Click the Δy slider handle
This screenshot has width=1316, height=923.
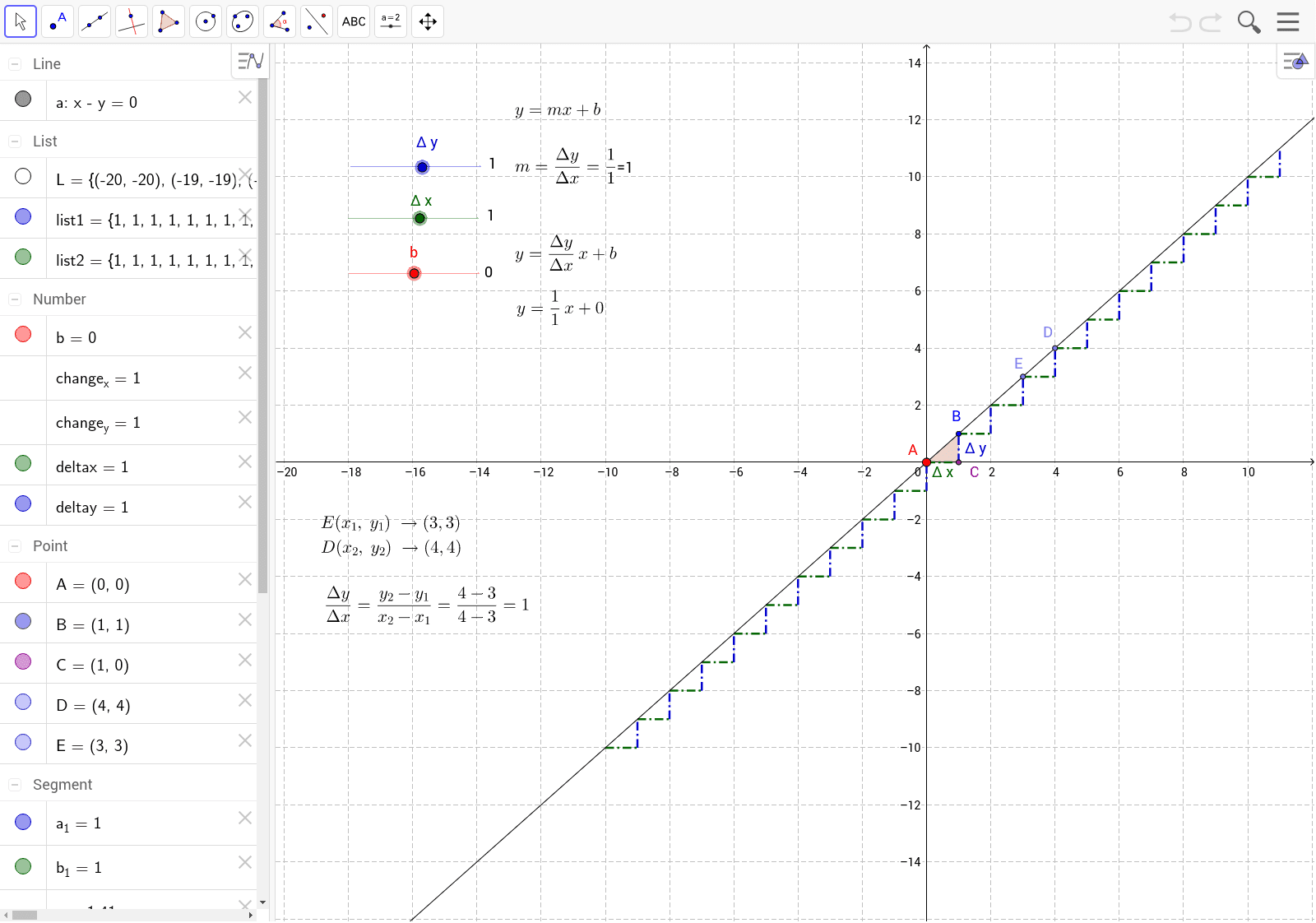422,167
